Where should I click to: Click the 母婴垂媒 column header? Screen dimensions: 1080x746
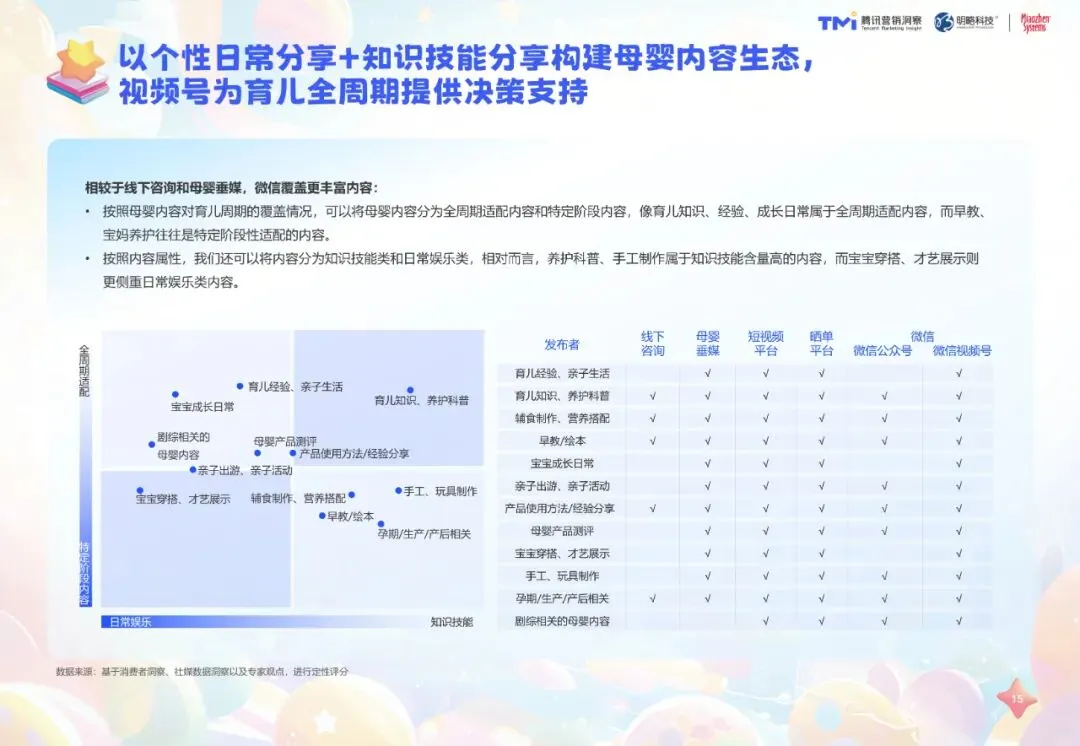707,344
